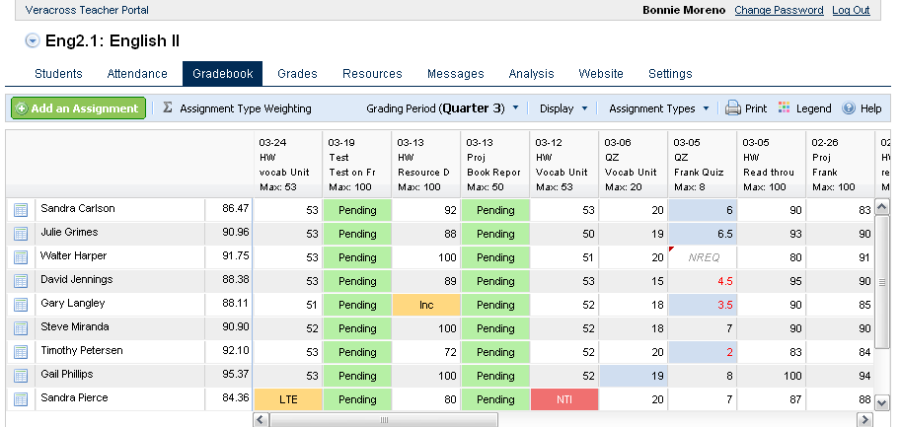Open the Analysis tab

(532, 73)
